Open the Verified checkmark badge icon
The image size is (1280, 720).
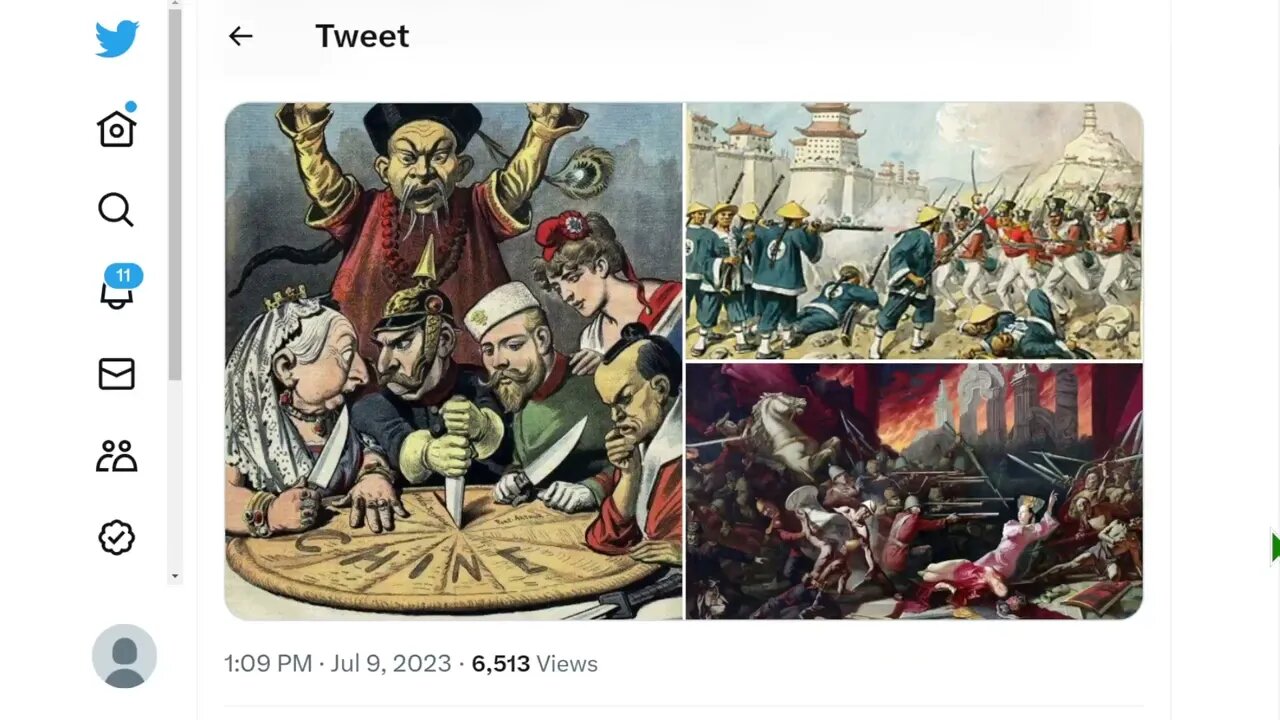[116, 538]
